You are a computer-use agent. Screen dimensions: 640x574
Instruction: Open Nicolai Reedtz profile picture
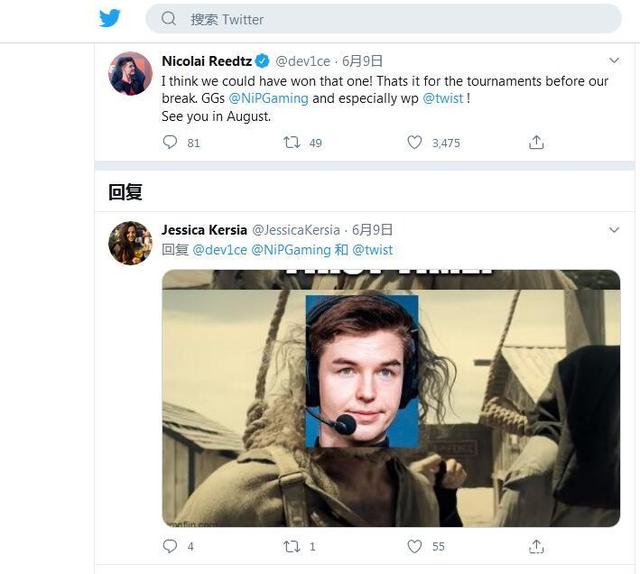point(130,73)
